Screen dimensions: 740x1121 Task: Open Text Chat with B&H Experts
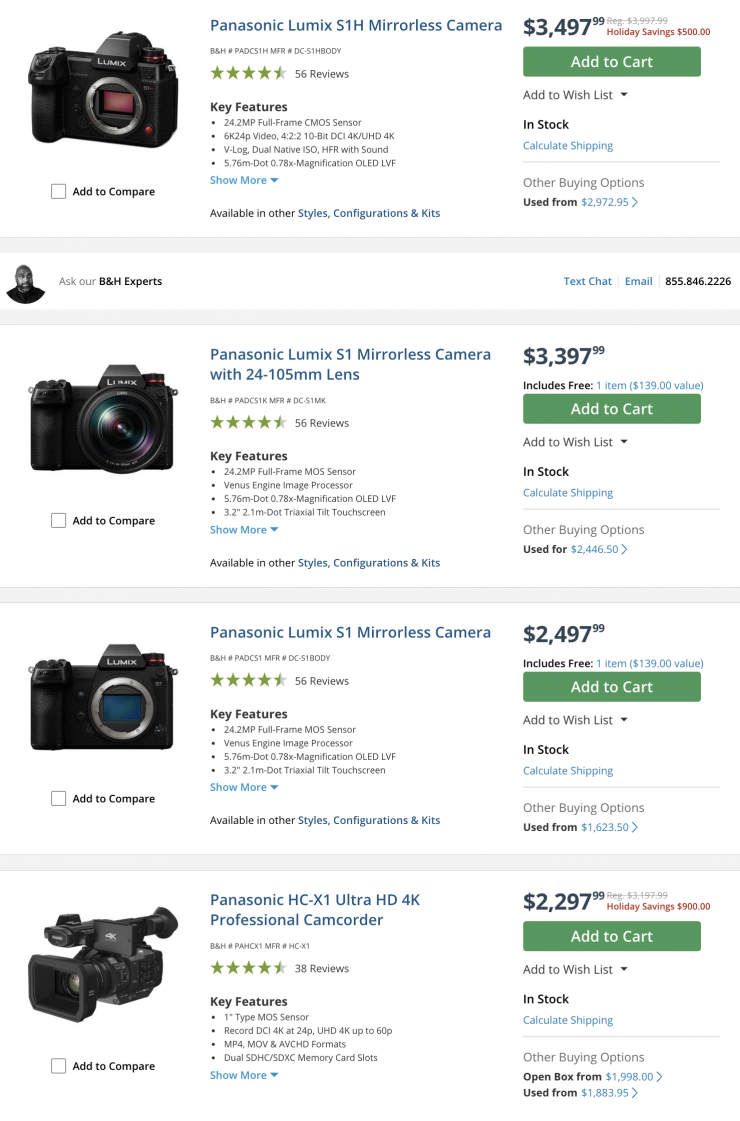point(587,282)
